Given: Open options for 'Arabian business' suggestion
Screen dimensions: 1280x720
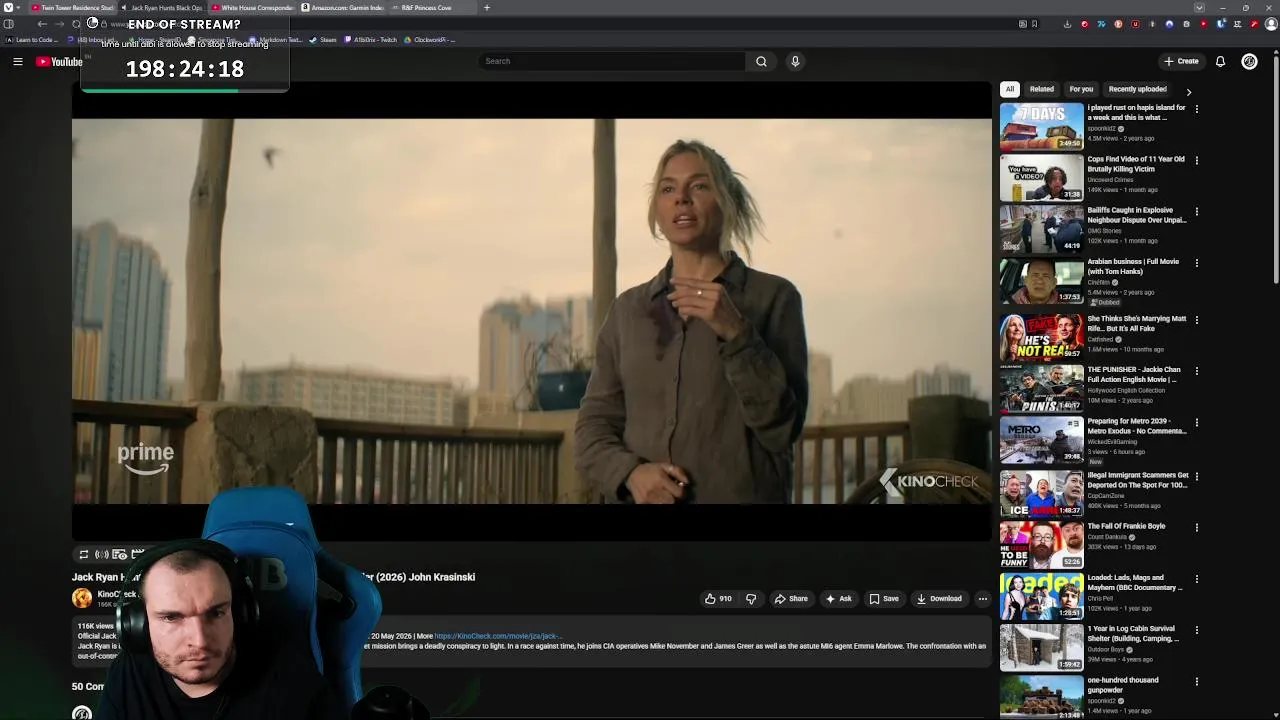Looking at the screenshot, I should point(1197,263).
